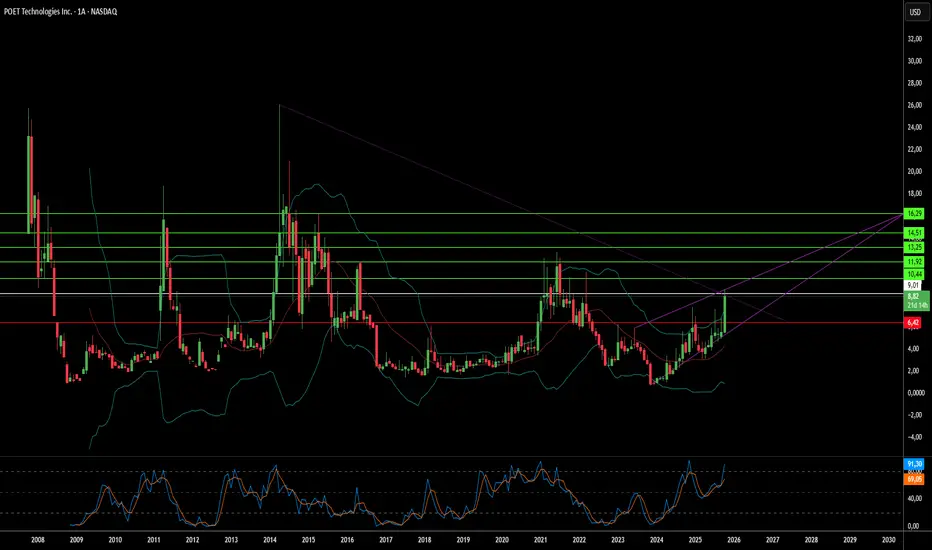Select the 11,92 green price label

914,262
